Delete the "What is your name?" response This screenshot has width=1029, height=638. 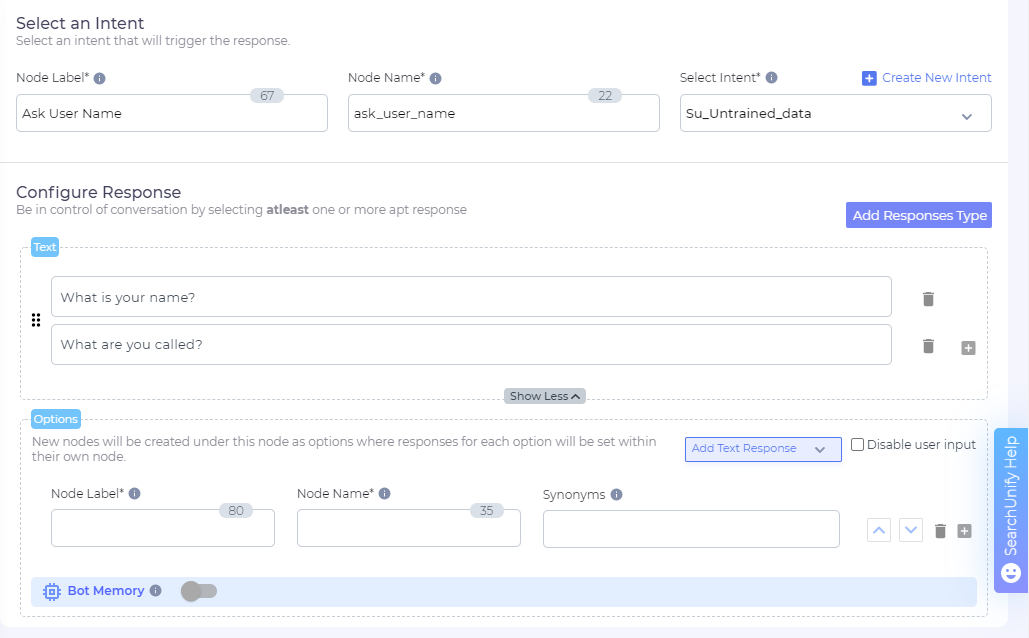927,297
